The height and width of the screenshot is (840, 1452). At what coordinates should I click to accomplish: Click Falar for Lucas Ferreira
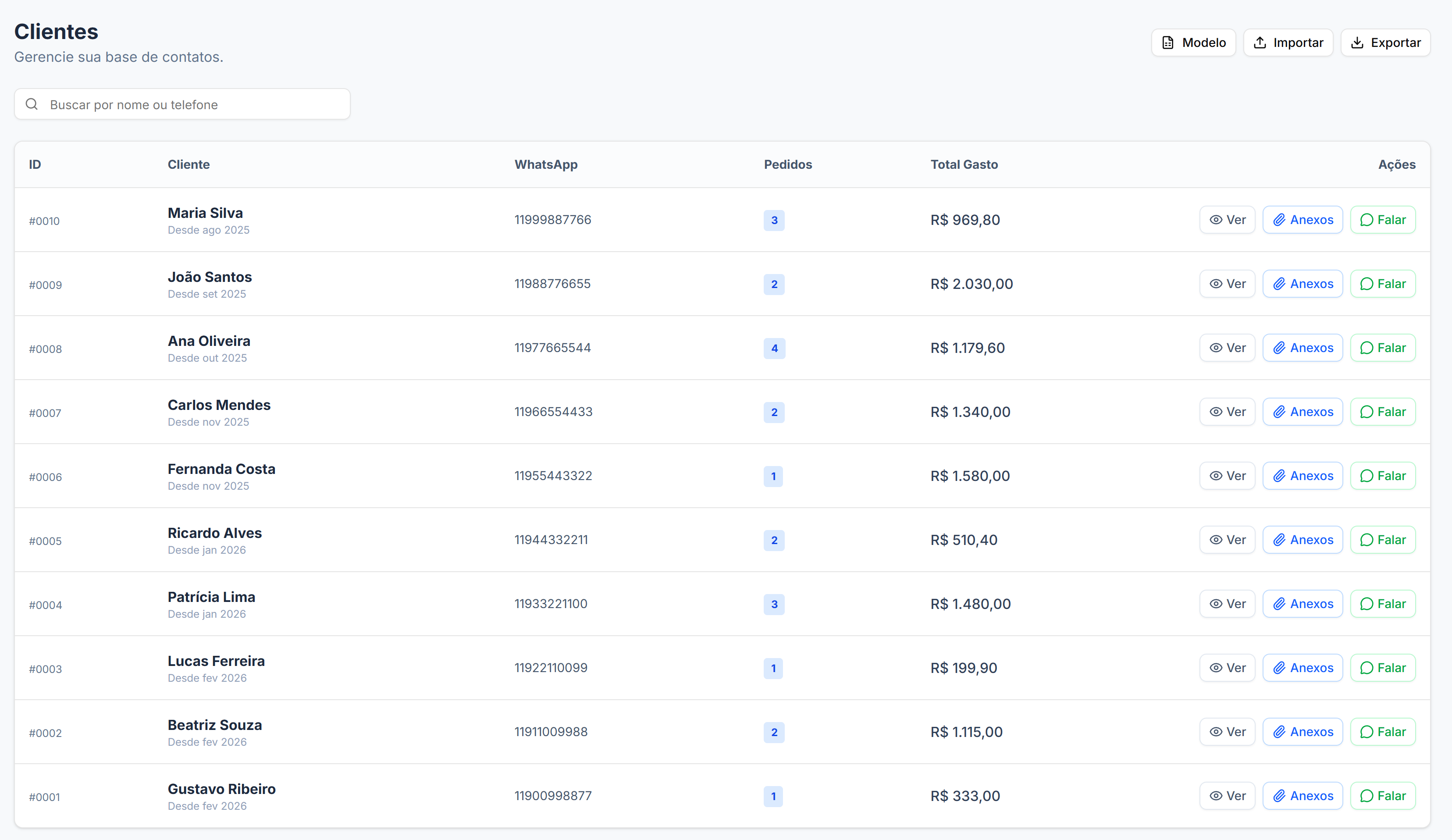pyautogui.click(x=1382, y=668)
